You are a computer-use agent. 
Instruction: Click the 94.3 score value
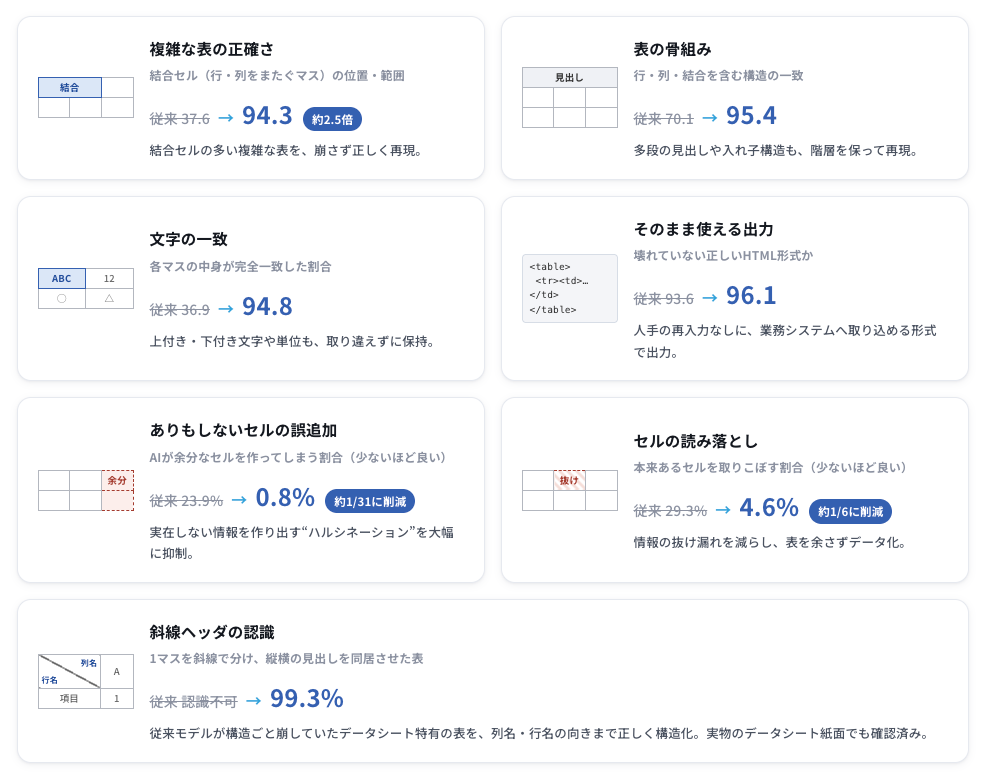[267, 116]
